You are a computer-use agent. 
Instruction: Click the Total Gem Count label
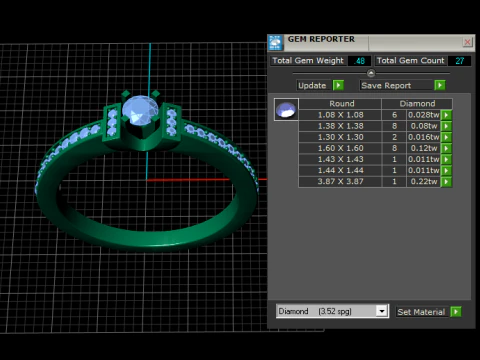411,61
